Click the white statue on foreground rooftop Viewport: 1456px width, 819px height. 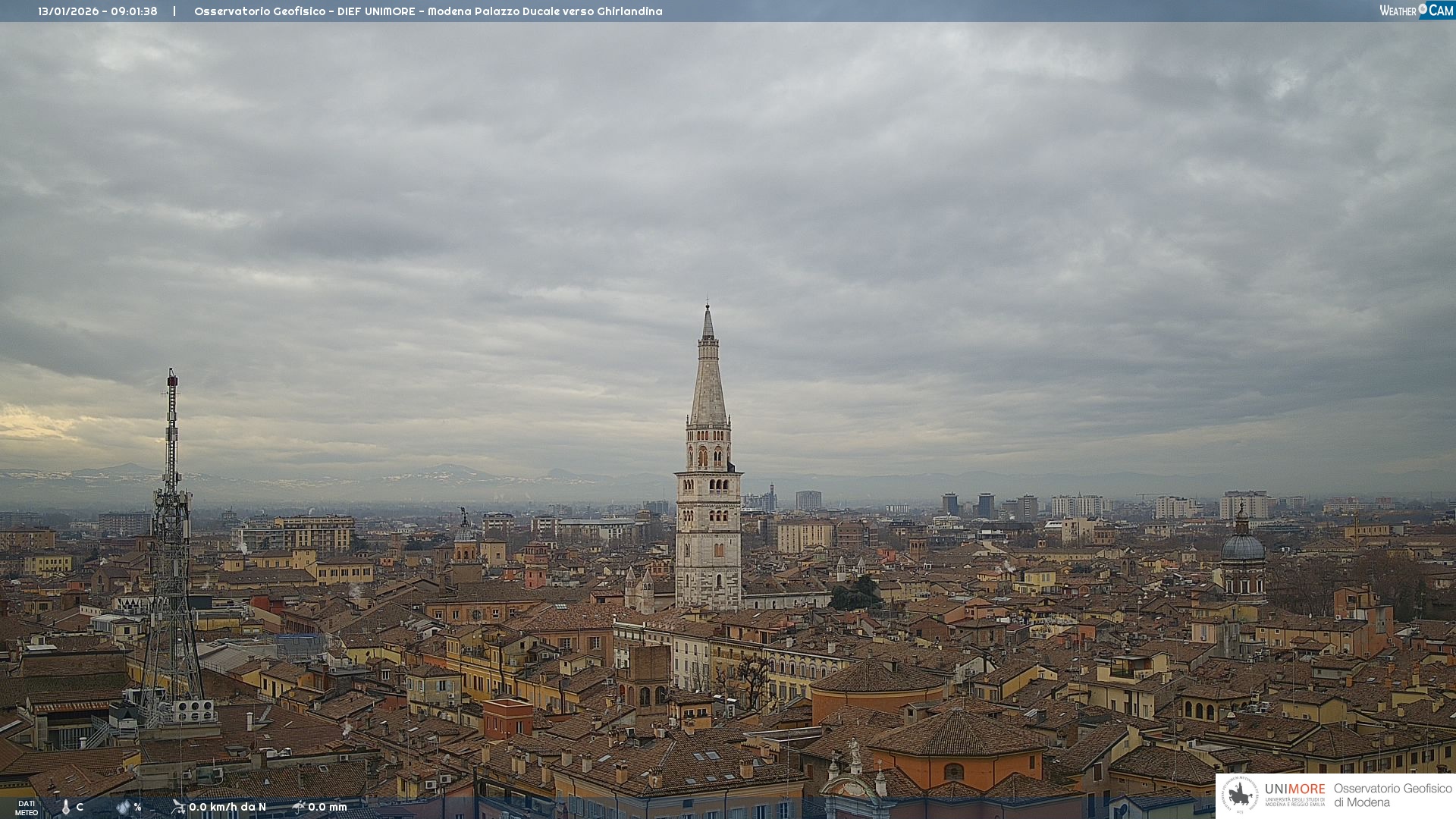855,751
